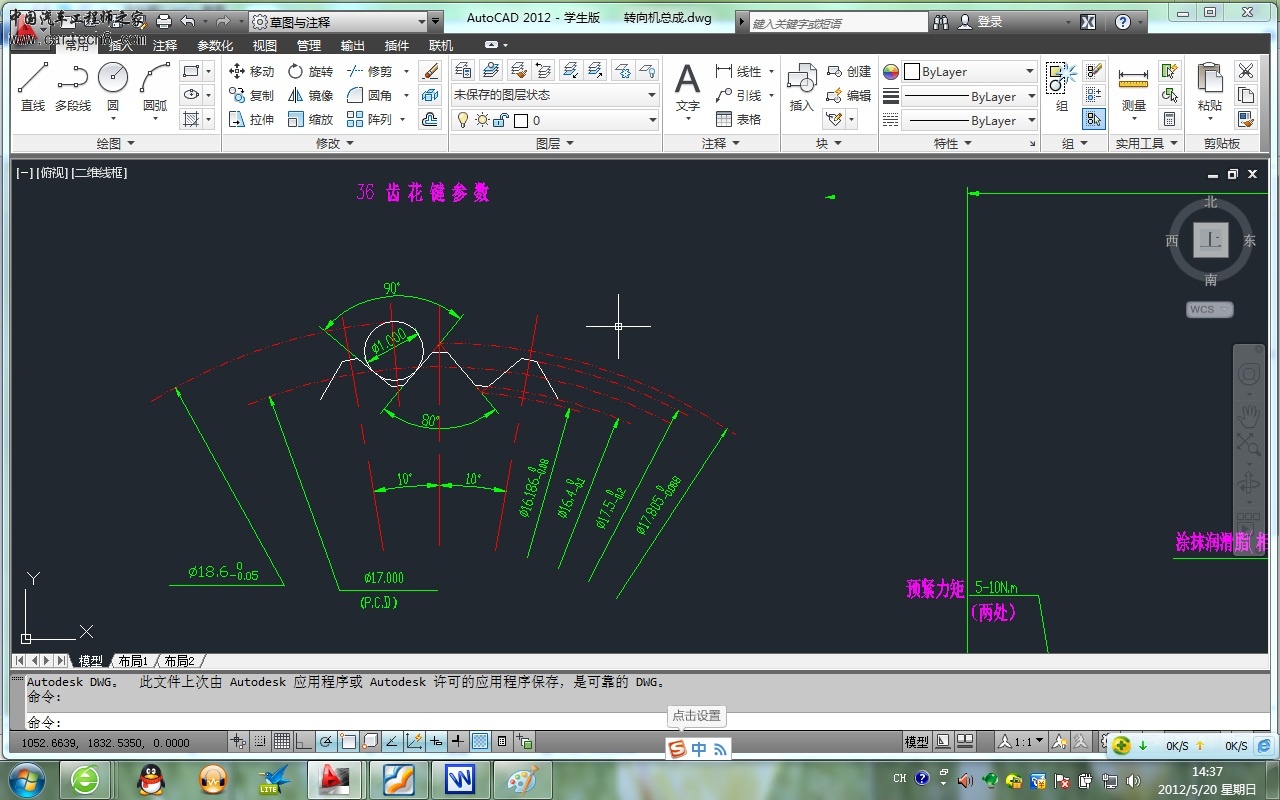Click the Group (组) icon
Image resolution: width=1280 pixels, height=800 pixels.
(1061, 86)
